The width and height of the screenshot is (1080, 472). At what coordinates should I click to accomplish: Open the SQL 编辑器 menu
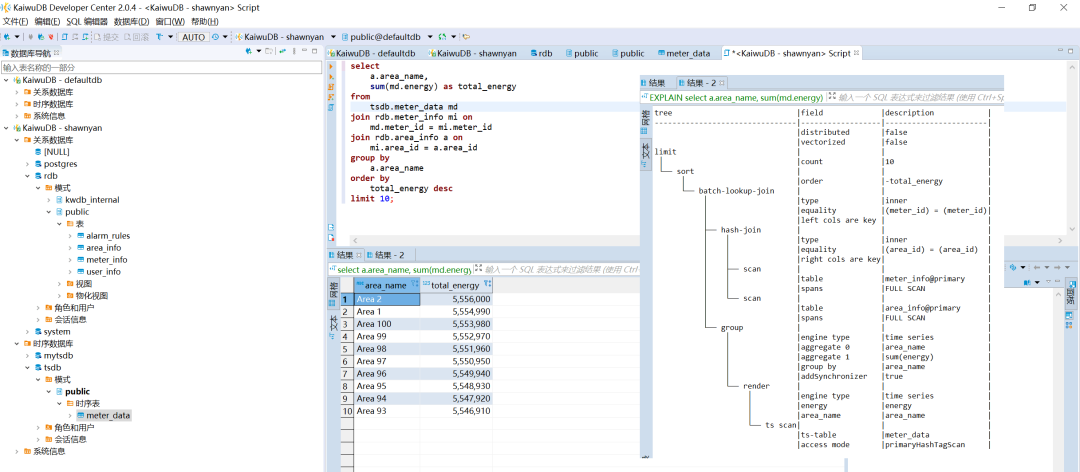point(87,21)
